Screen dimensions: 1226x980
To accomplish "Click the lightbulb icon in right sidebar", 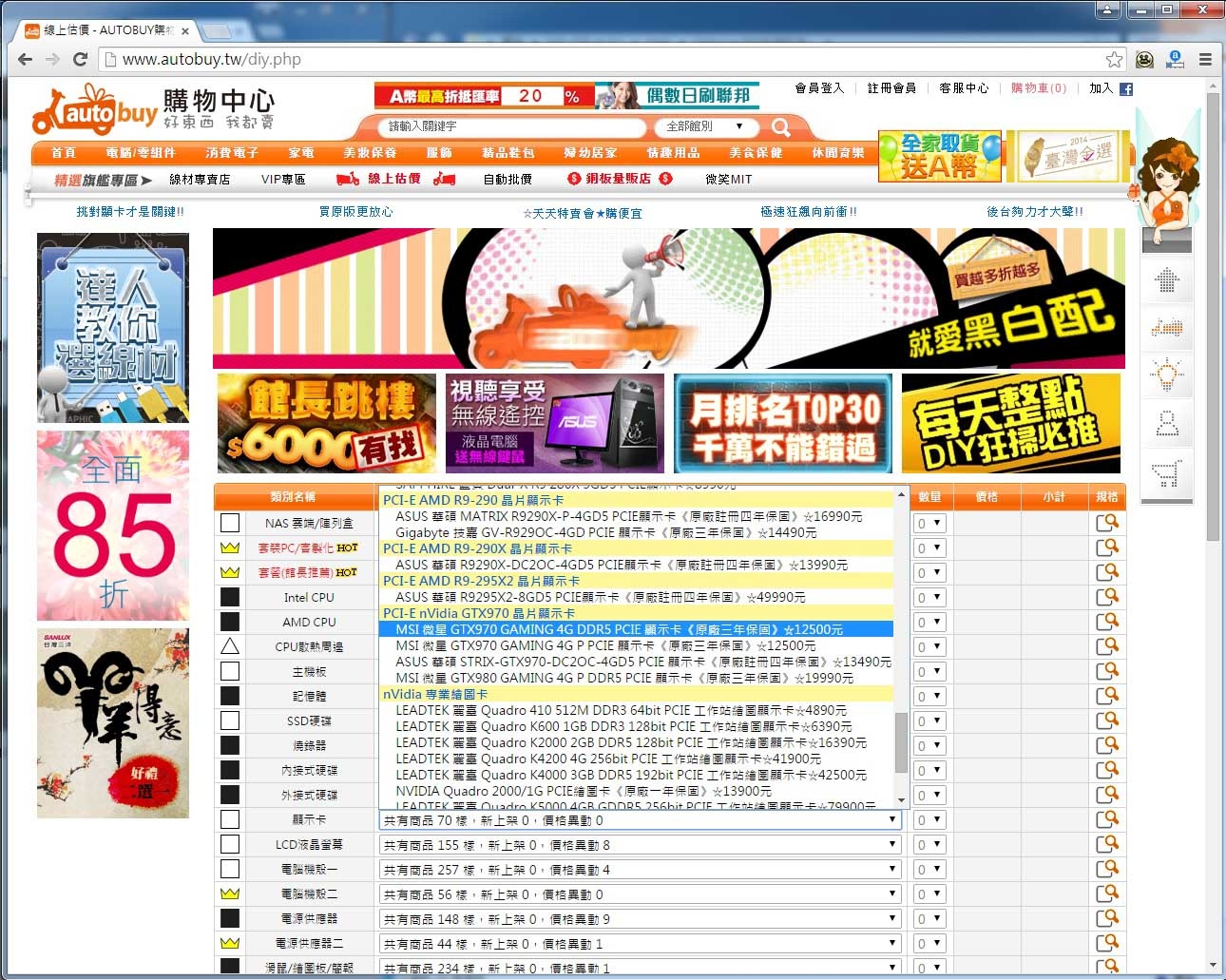I will 1166,375.
